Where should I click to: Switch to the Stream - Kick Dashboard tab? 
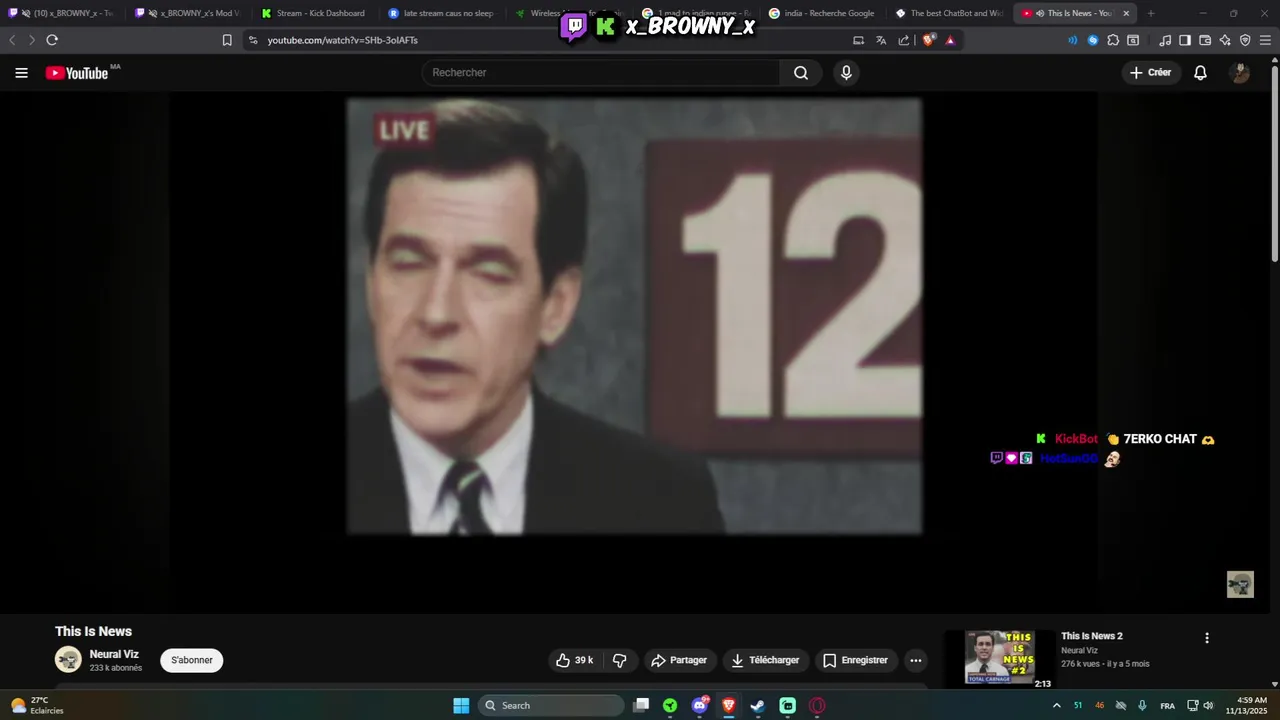click(x=314, y=13)
